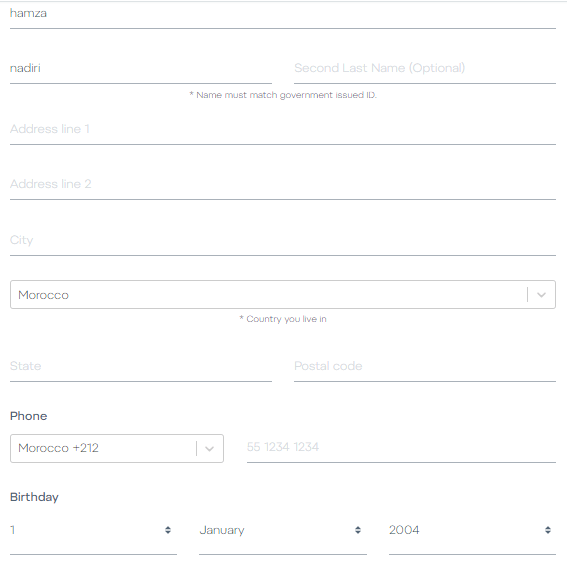This screenshot has width=567, height=581.
Task: Click the up-down arrows of the day selector
Action: pos(168,530)
